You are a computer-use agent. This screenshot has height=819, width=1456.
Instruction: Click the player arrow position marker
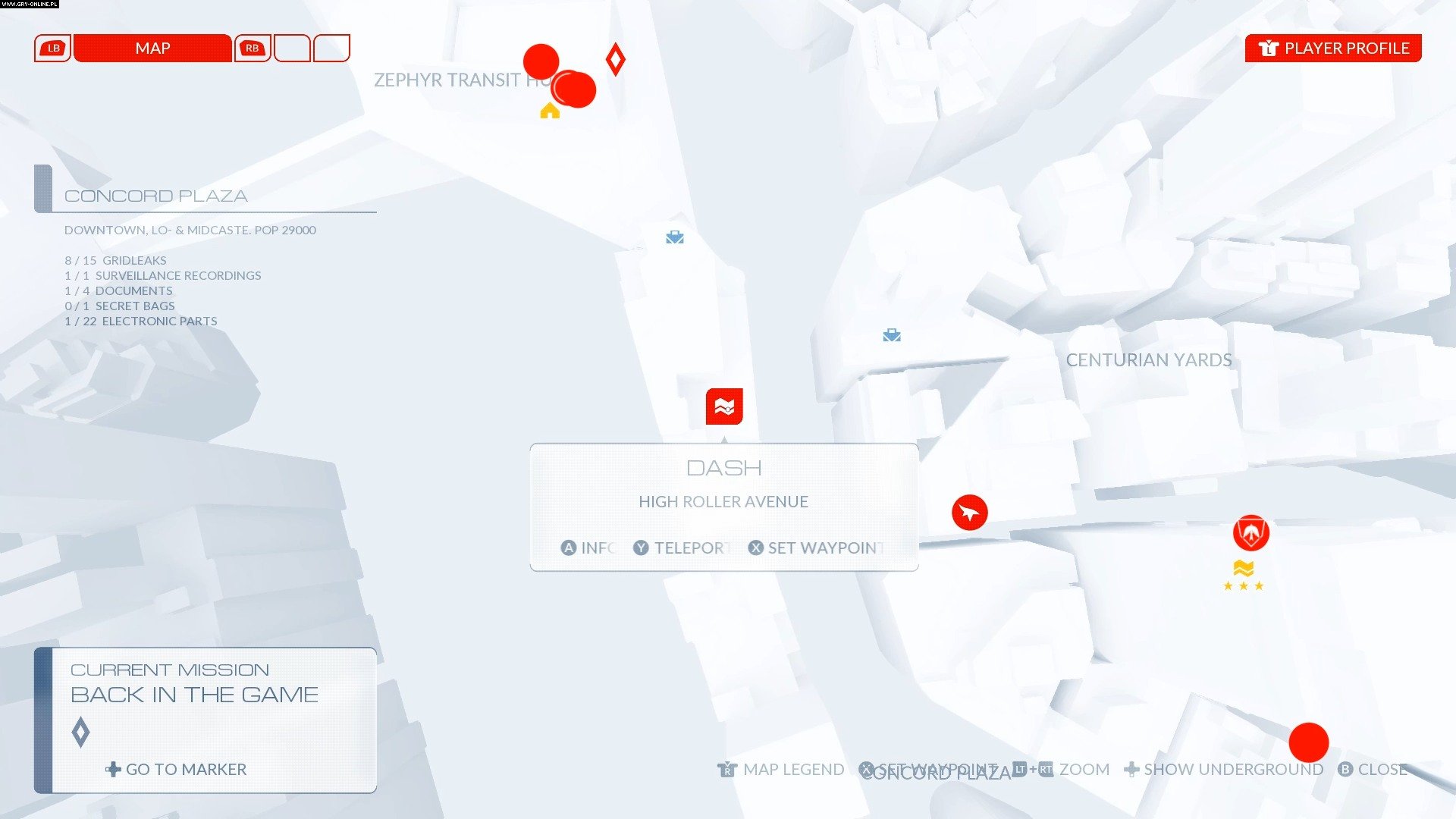(969, 513)
